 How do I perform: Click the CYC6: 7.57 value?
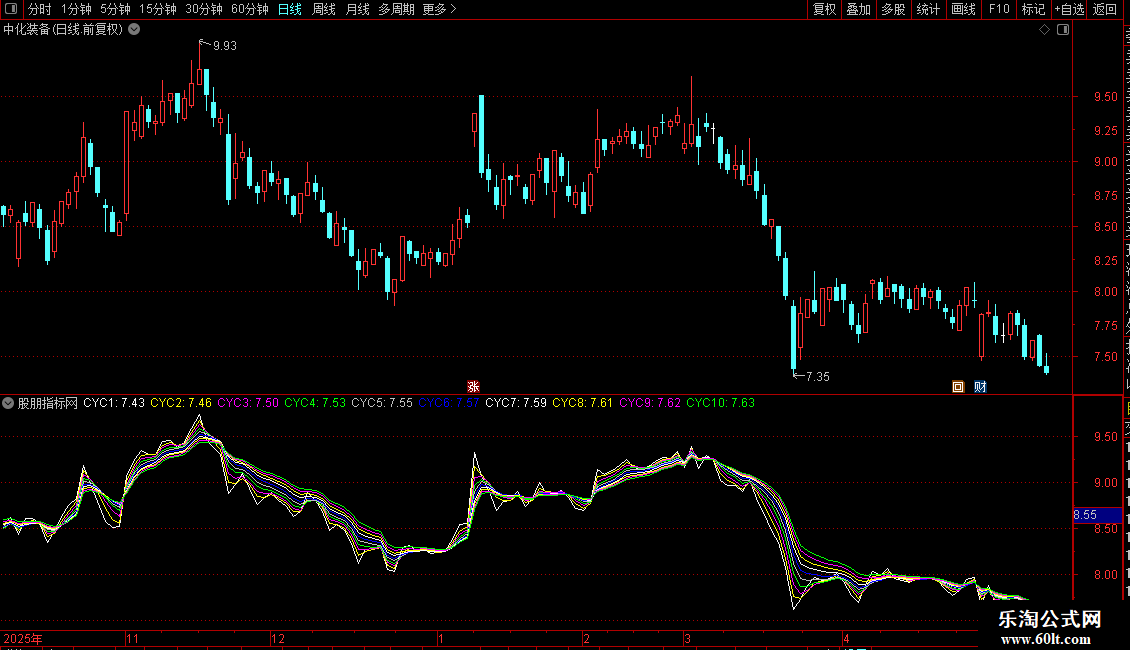coord(449,403)
